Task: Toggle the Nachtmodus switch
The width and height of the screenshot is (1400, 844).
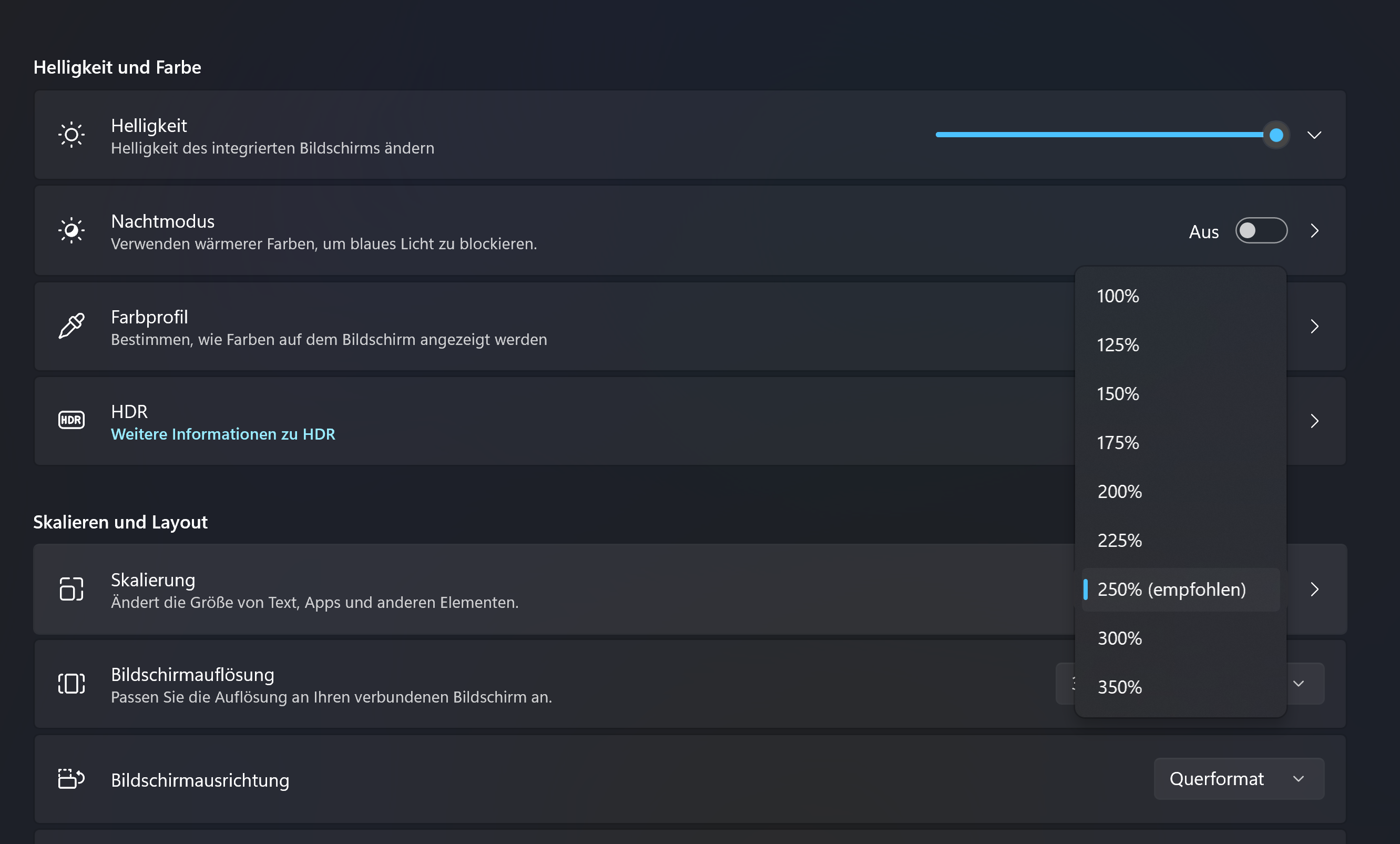Action: 1261,231
